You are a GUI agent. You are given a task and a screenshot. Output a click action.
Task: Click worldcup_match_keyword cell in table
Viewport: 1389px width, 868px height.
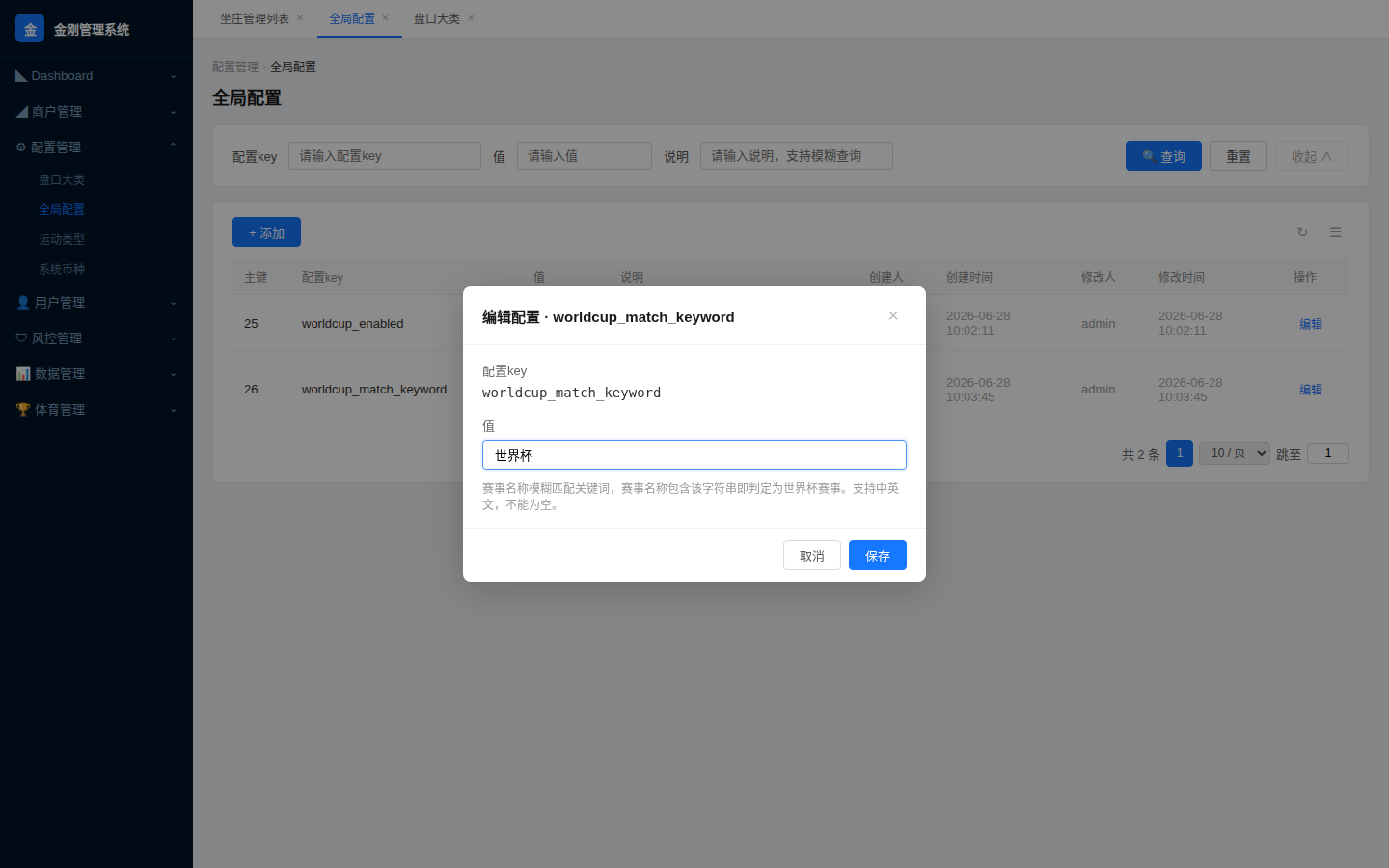pyautogui.click(x=374, y=390)
